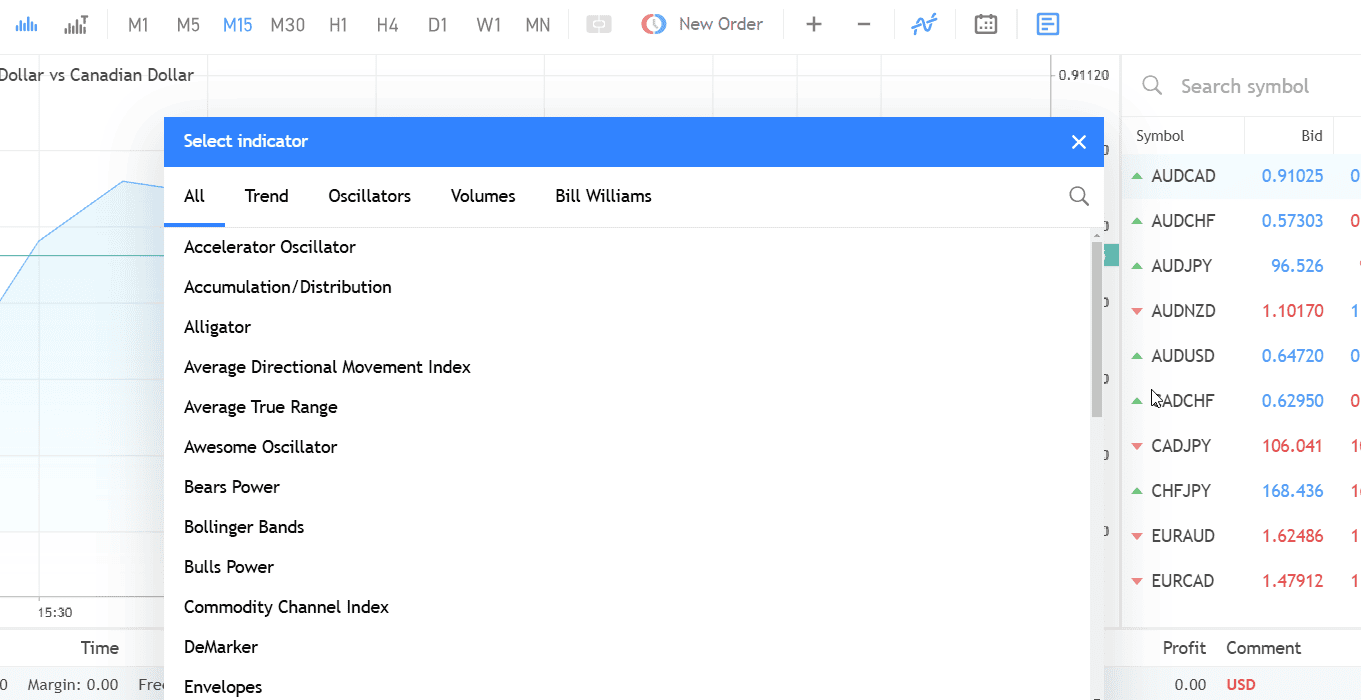Click the Search symbol input field
Image resolution: width=1361 pixels, height=700 pixels.
(1245, 87)
